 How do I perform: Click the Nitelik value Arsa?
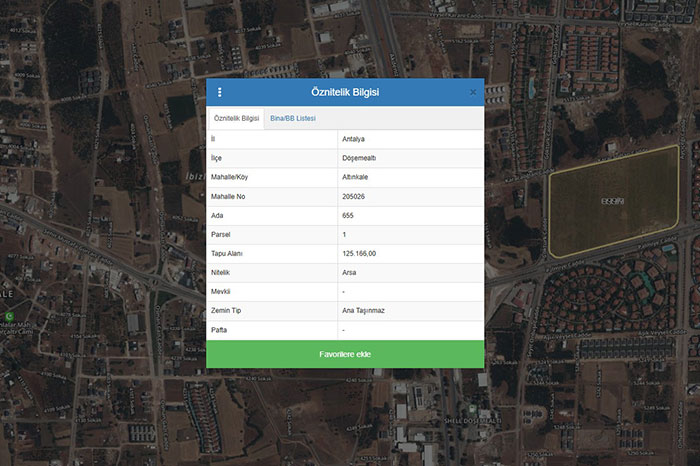[350, 272]
